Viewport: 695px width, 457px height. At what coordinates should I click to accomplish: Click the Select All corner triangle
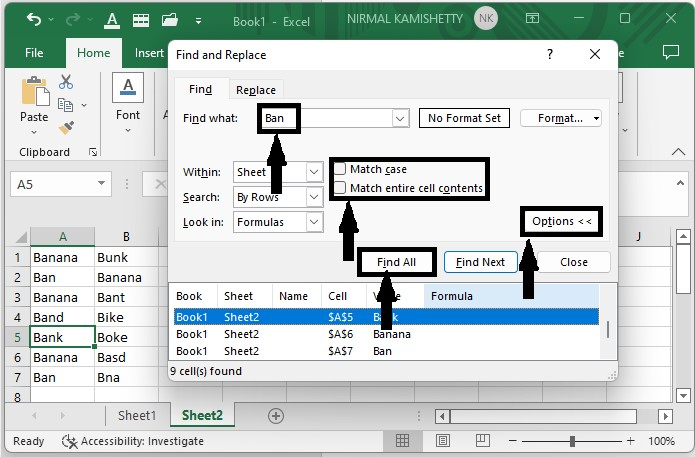click(x=21, y=237)
